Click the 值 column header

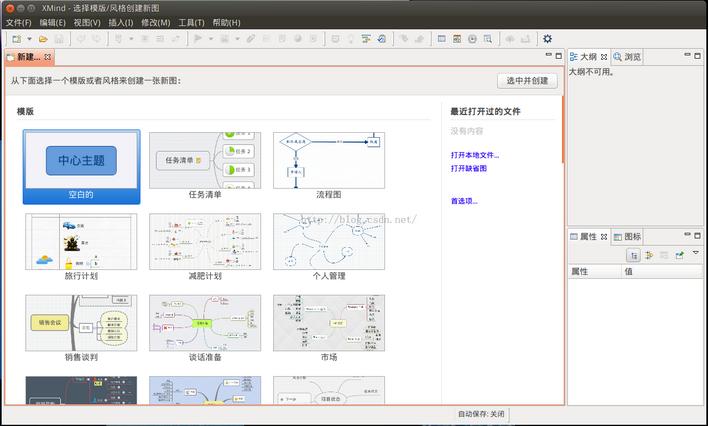[662, 271]
